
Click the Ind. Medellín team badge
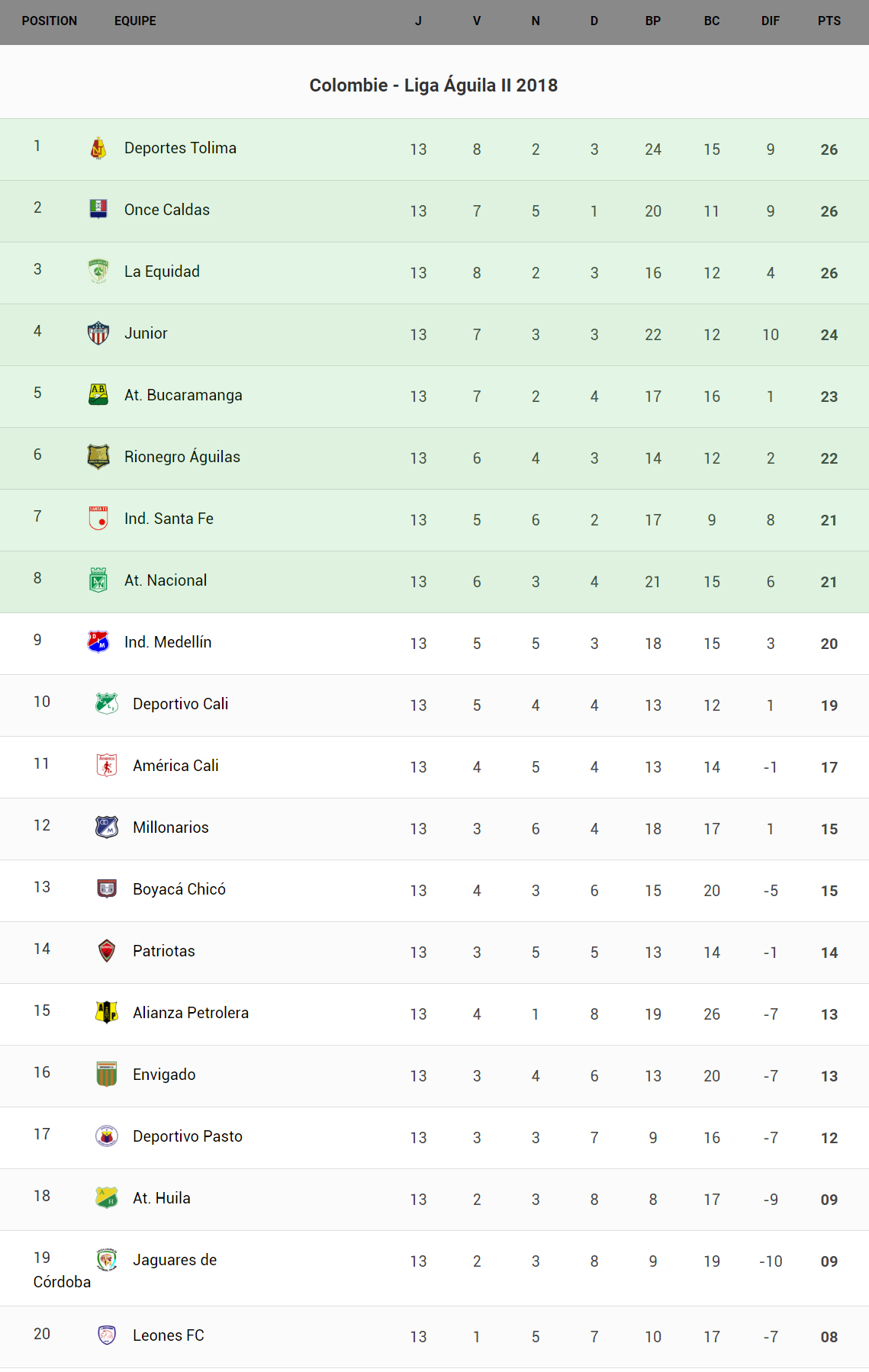click(98, 642)
